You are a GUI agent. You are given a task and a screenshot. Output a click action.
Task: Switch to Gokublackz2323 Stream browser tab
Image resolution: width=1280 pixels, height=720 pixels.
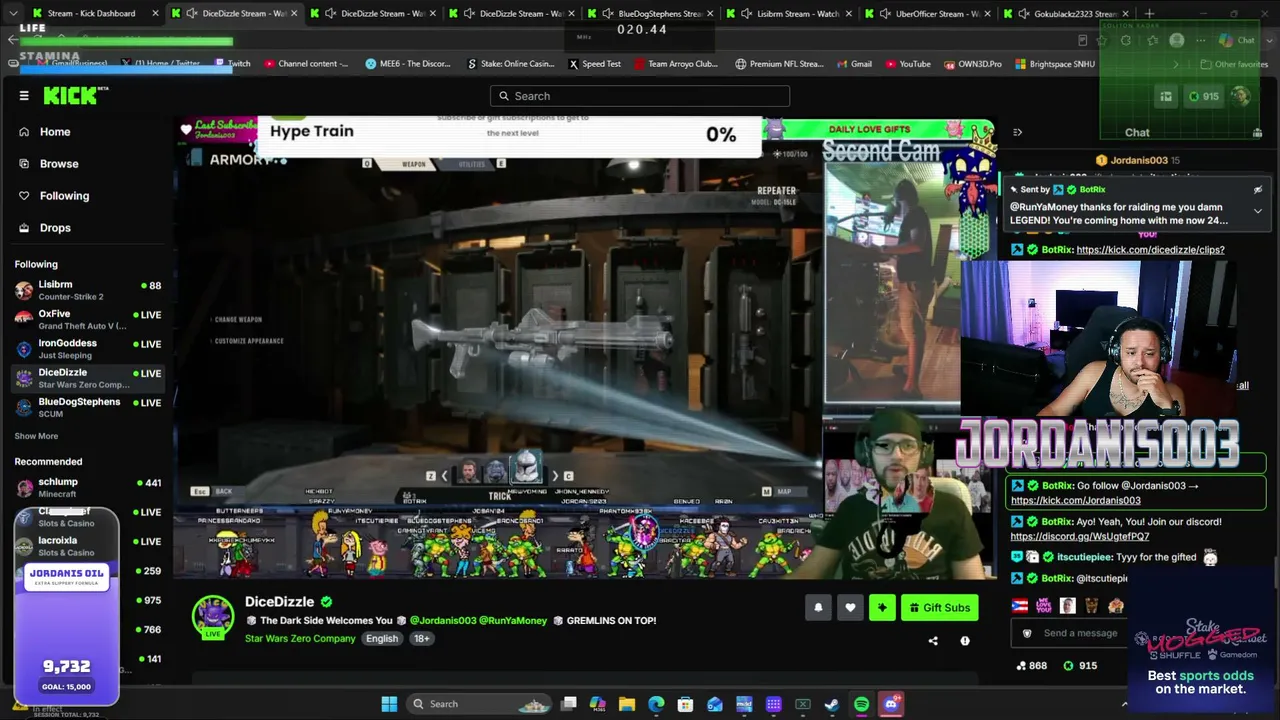click(1068, 13)
